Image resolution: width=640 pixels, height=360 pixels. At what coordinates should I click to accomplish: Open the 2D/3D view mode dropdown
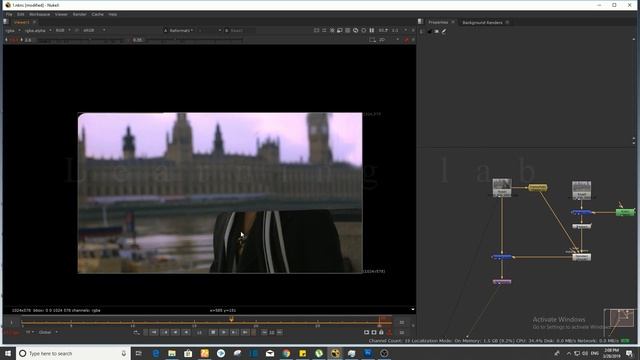pyautogui.click(x=389, y=40)
